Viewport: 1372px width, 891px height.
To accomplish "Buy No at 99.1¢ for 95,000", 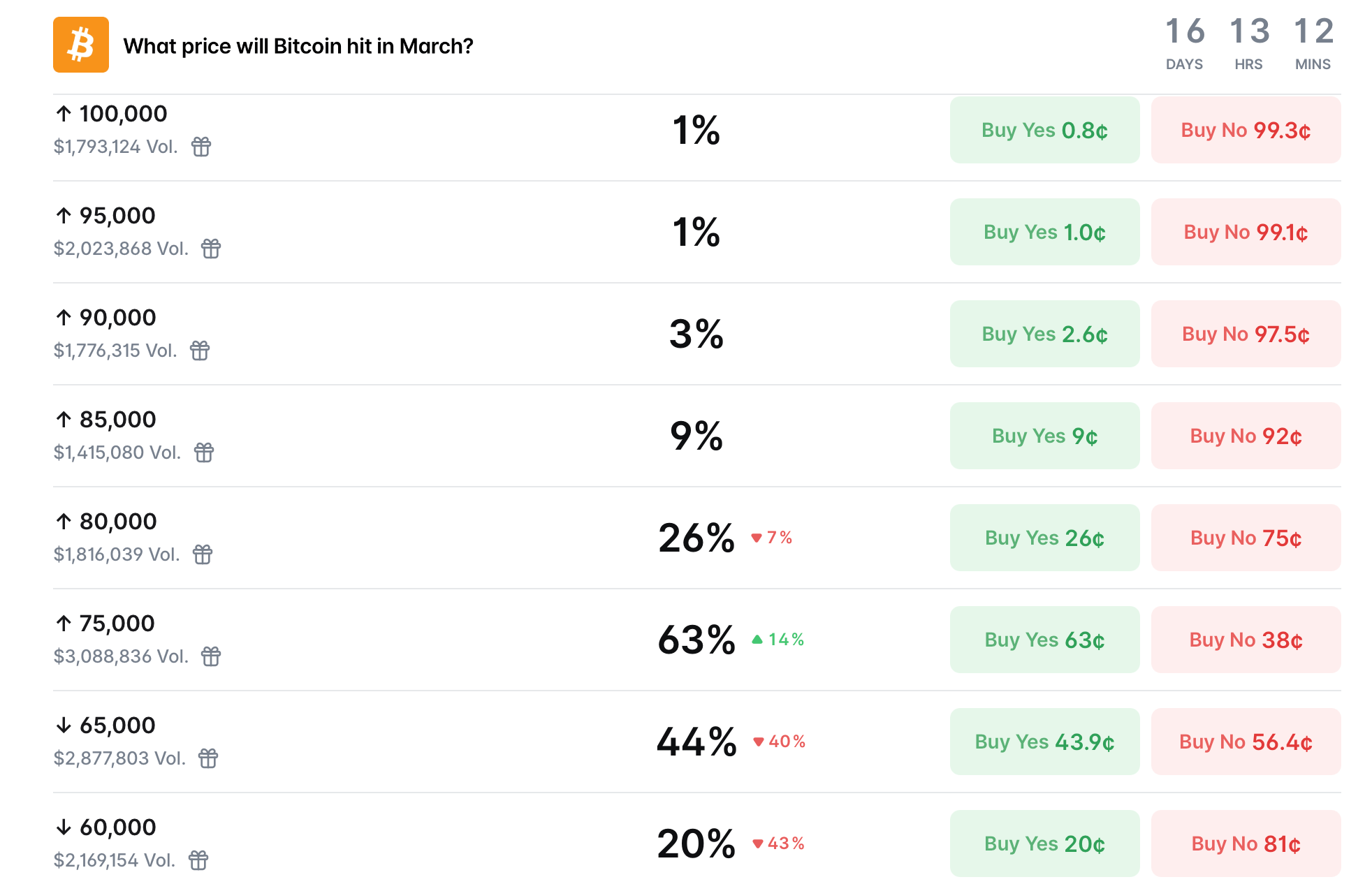I will [x=1246, y=232].
